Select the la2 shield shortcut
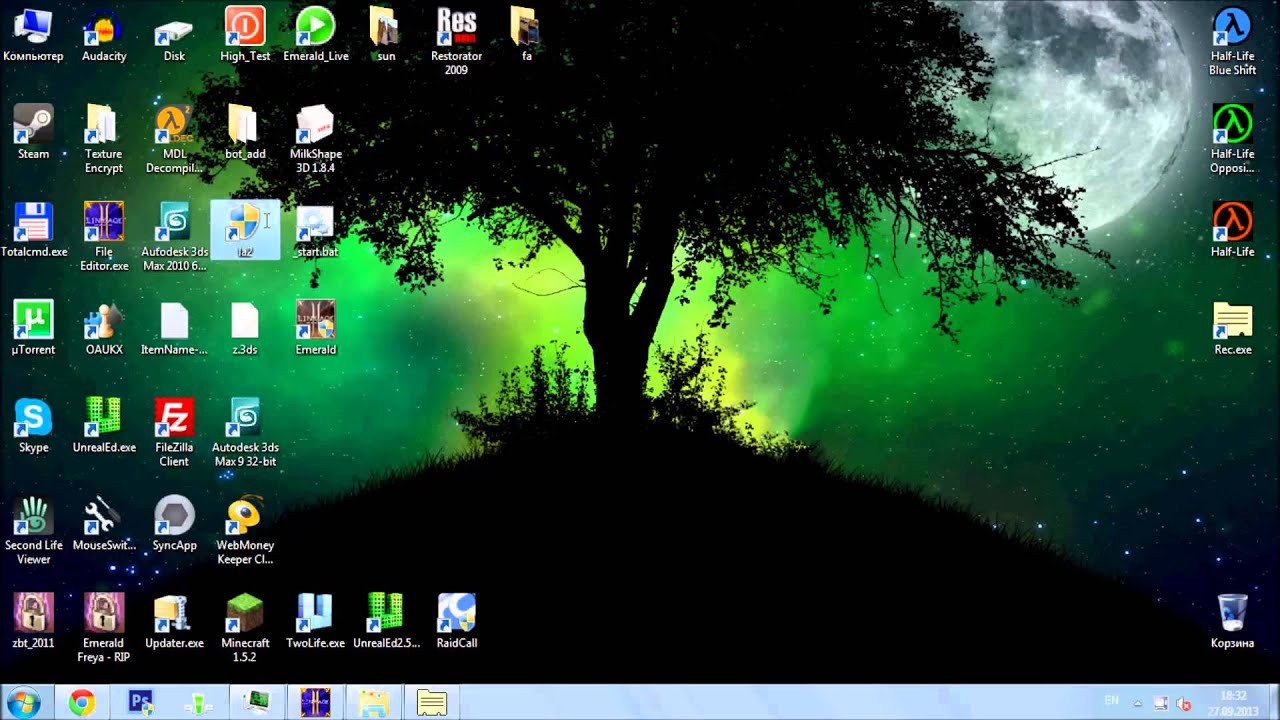 [x=245, y=230]
